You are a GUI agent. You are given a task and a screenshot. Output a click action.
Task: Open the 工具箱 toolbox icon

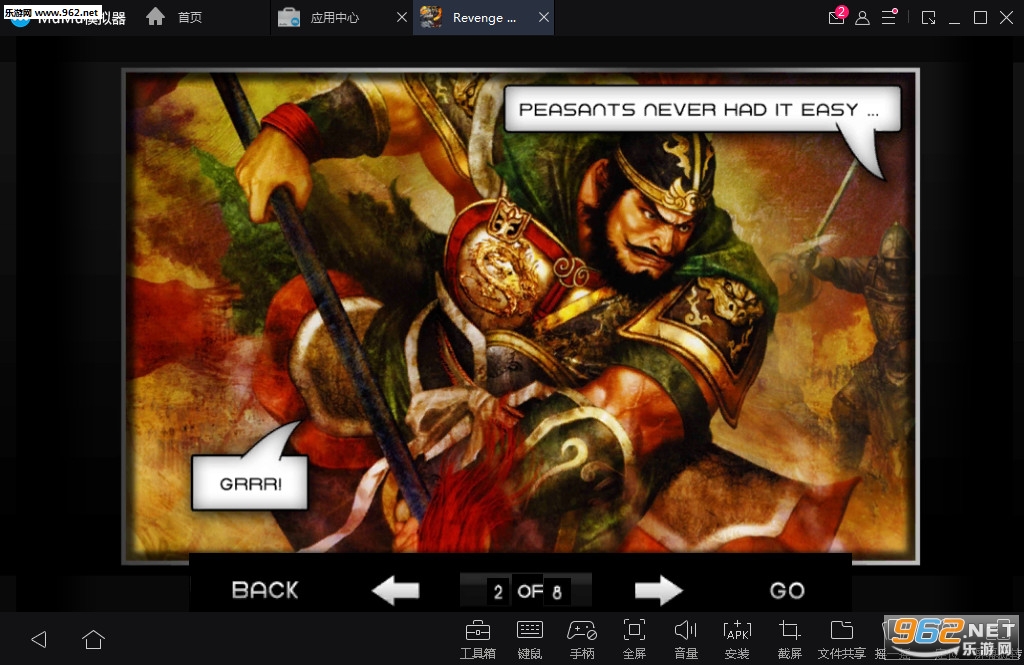click(x=477, y=638)
